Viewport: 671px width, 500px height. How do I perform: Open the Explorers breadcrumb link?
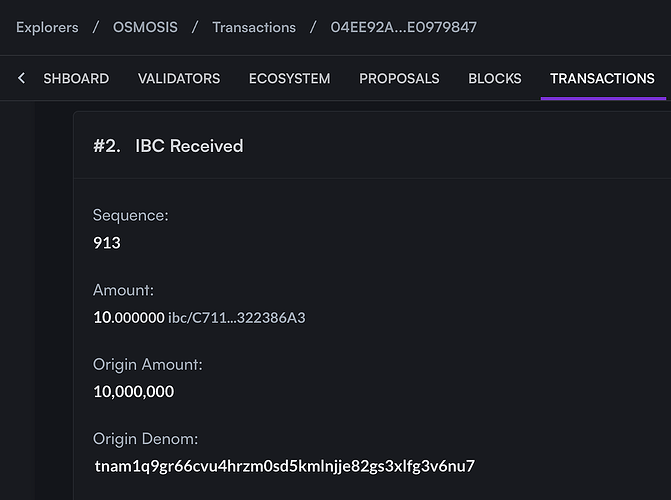[x=47, y=27]
